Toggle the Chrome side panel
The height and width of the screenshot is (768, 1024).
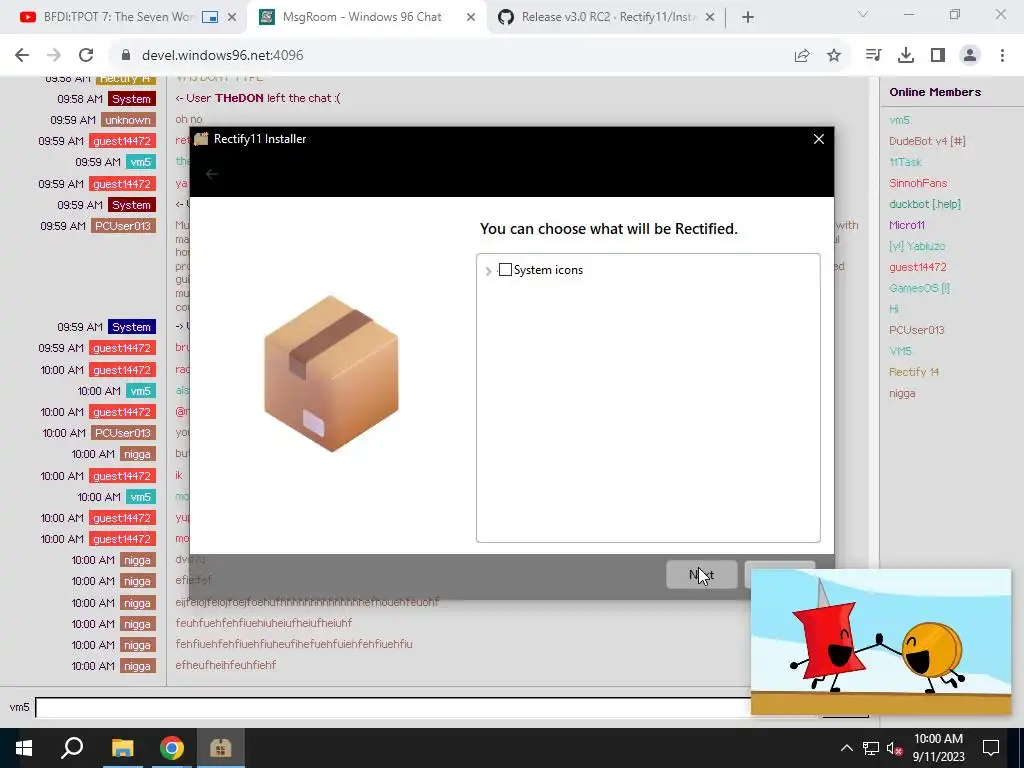pyautogui.click(x=938, y=56)
